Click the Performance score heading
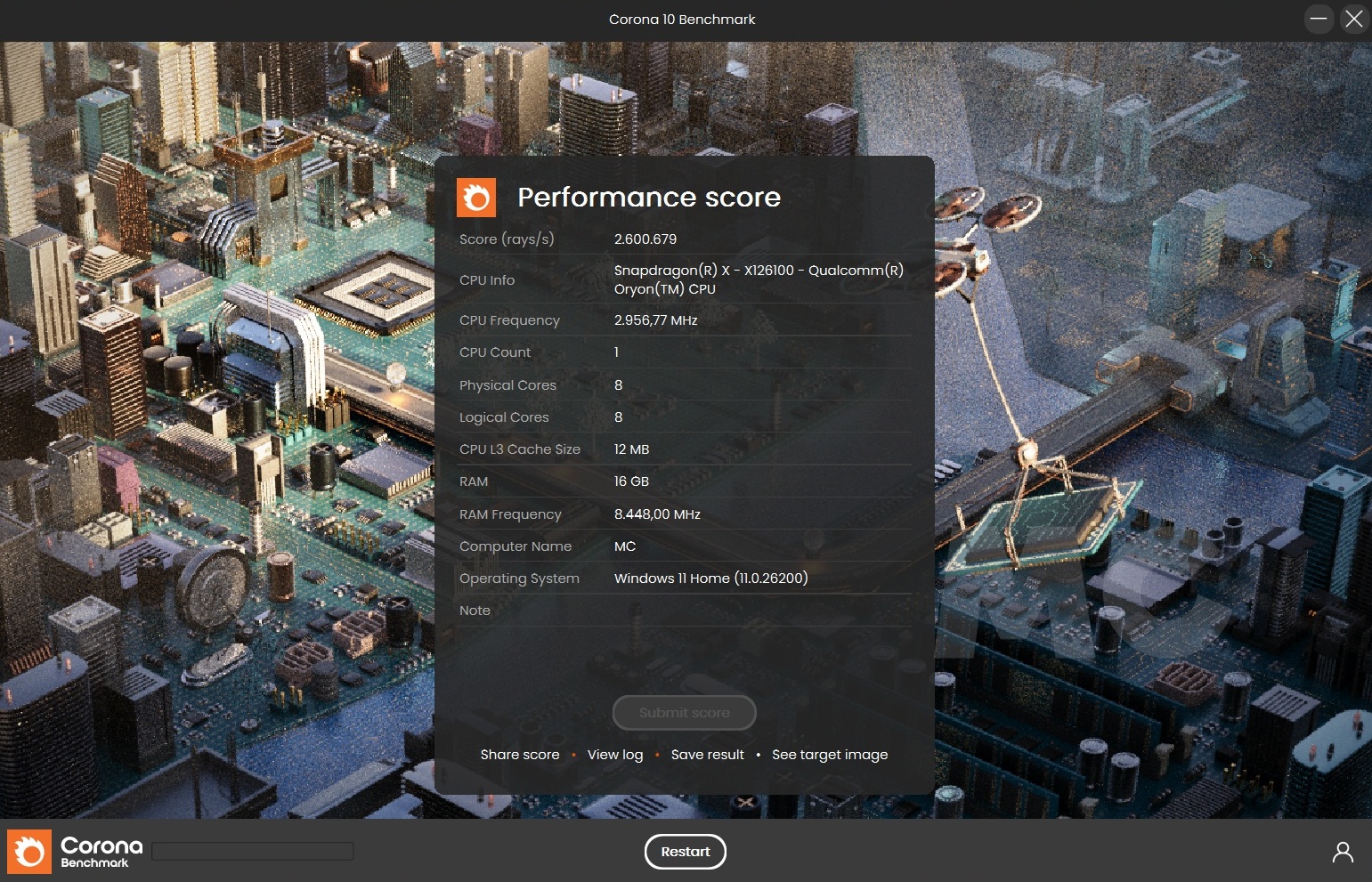Image resolution: width=1372 pixels, height=882 pixels. tap(649, 198)
